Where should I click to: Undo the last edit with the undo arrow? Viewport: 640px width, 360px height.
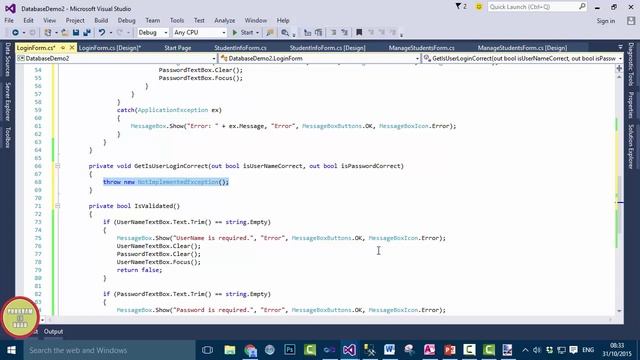(x=102, y=33)
